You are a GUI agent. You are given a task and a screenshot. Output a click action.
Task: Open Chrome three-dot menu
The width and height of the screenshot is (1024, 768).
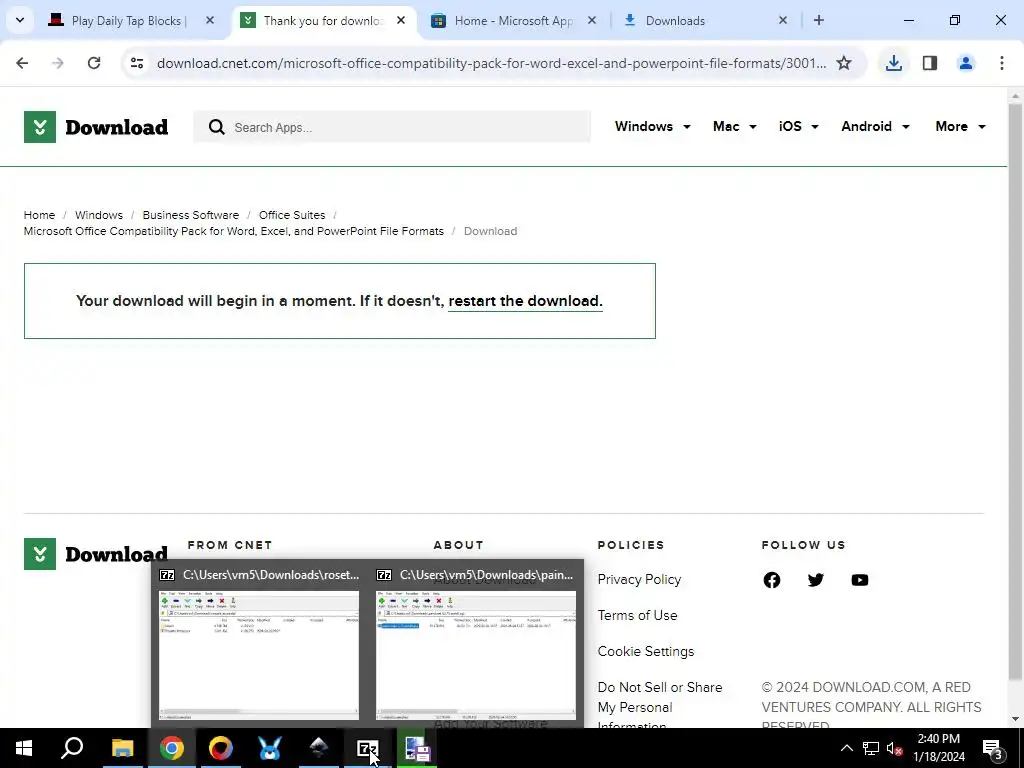tap(1001, 63)
